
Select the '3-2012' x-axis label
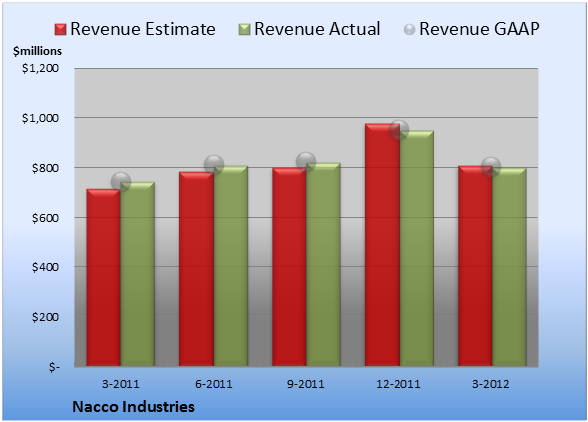coord(491,384)
